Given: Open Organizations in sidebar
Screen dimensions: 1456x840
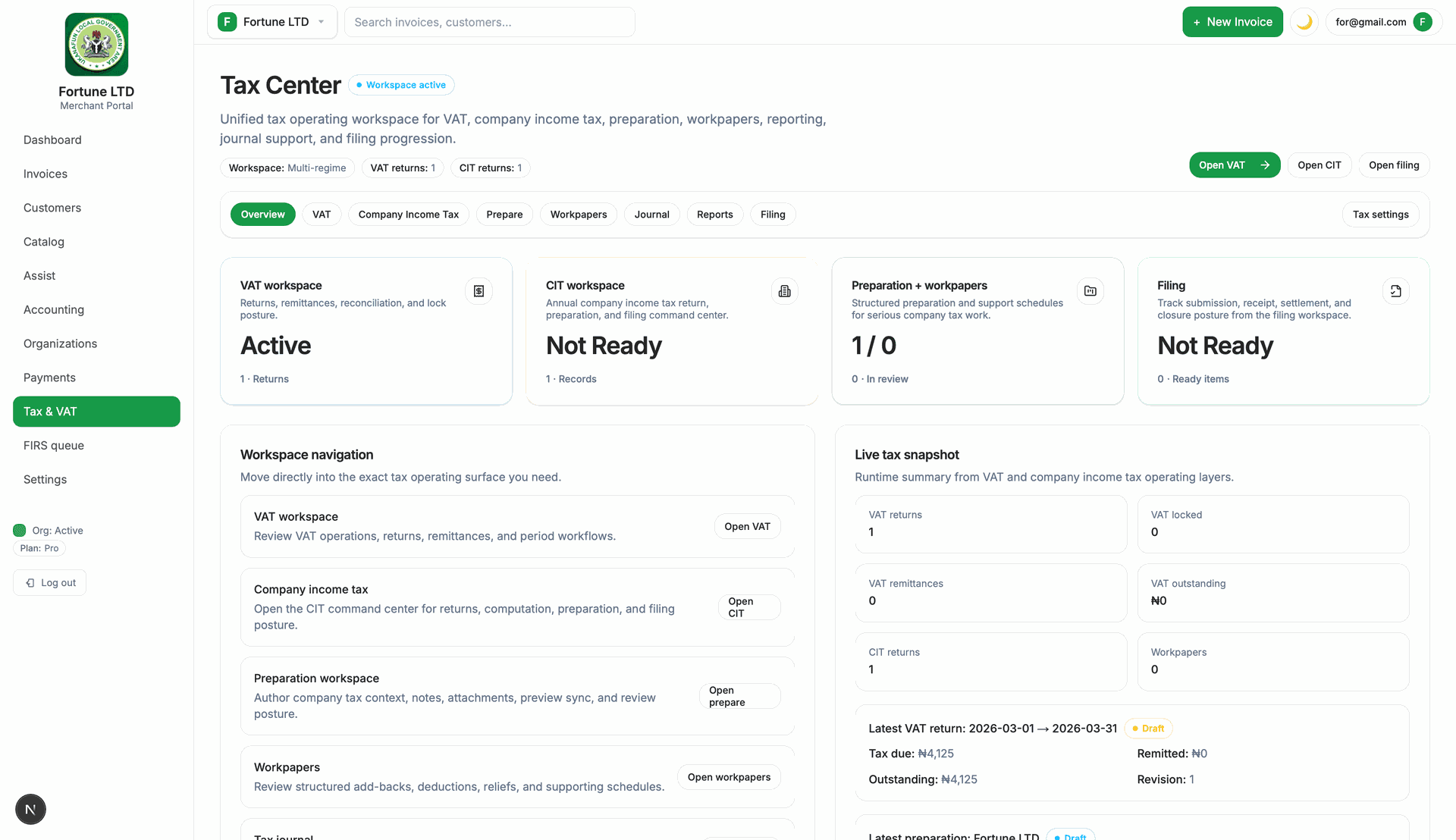Looking at the screenshot, I should [x=96, y=343].
